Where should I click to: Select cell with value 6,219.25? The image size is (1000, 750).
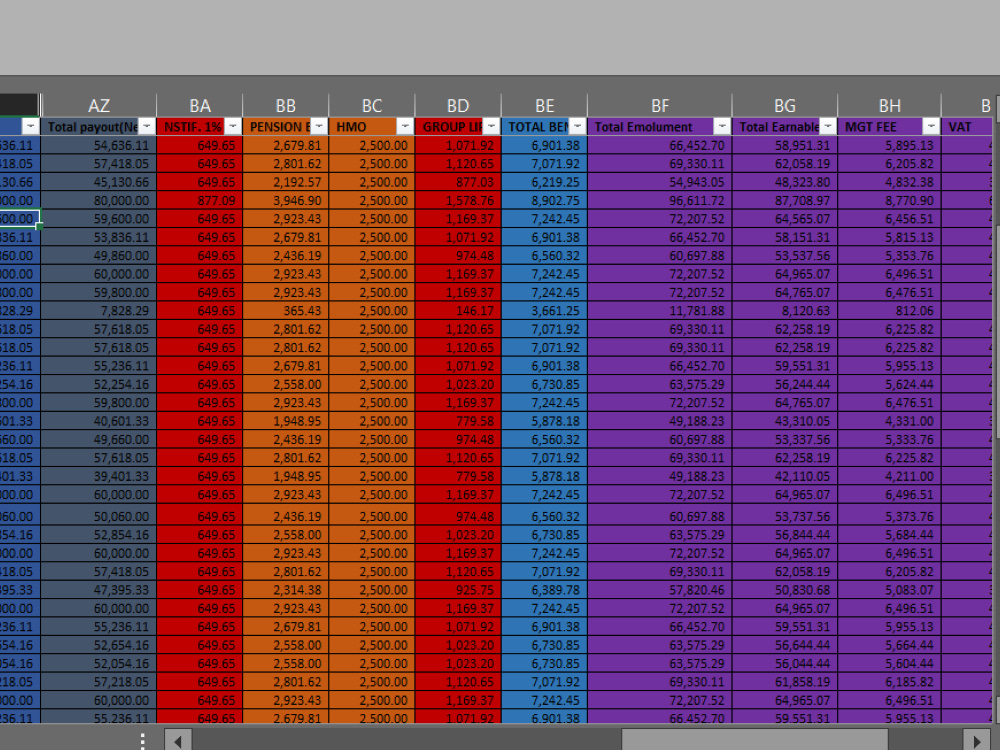[544, 182]
